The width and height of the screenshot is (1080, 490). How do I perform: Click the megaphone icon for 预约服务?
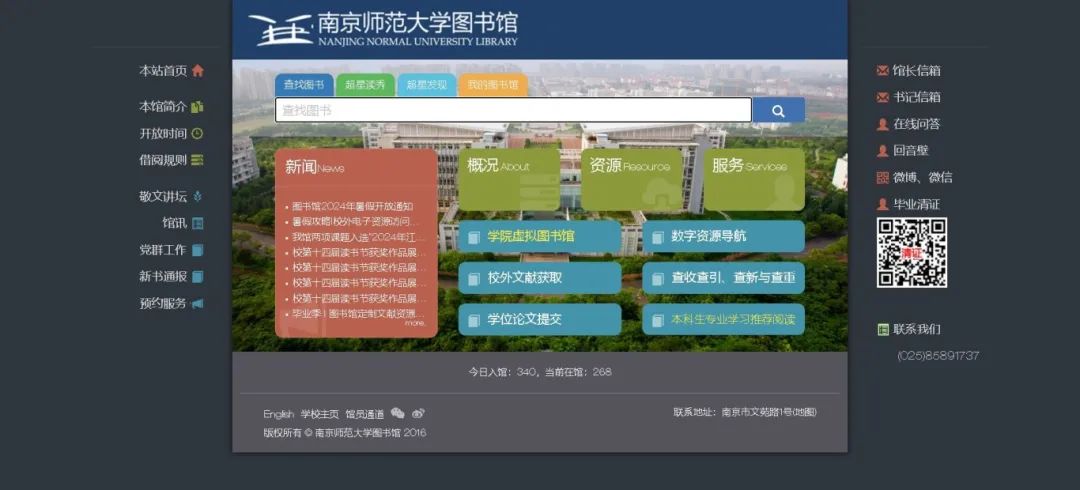[198, 303]
